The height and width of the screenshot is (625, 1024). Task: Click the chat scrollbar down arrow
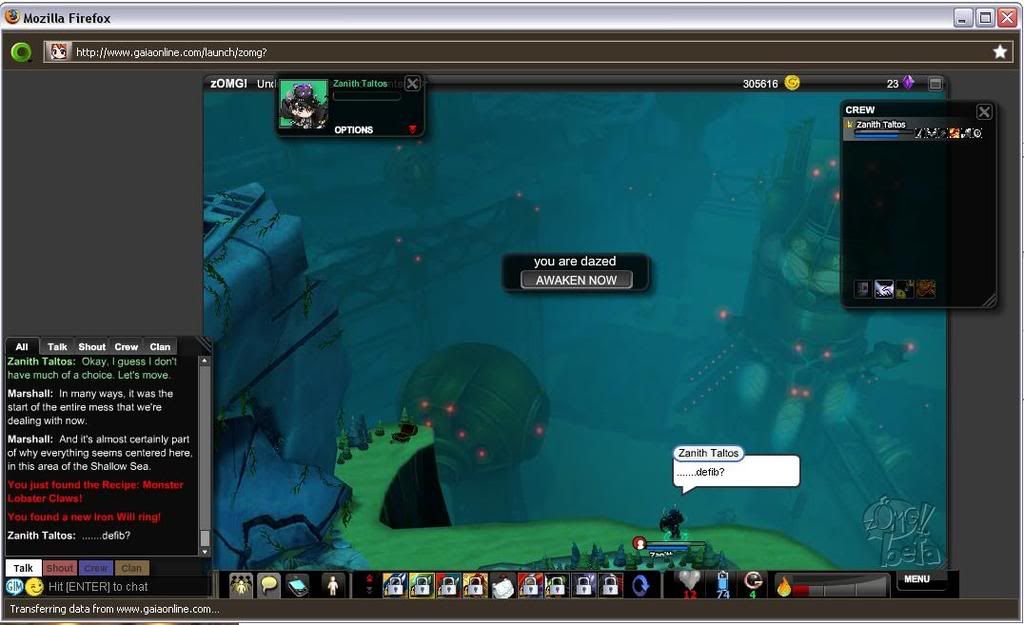pyautogui.click(x=204, y=551)
